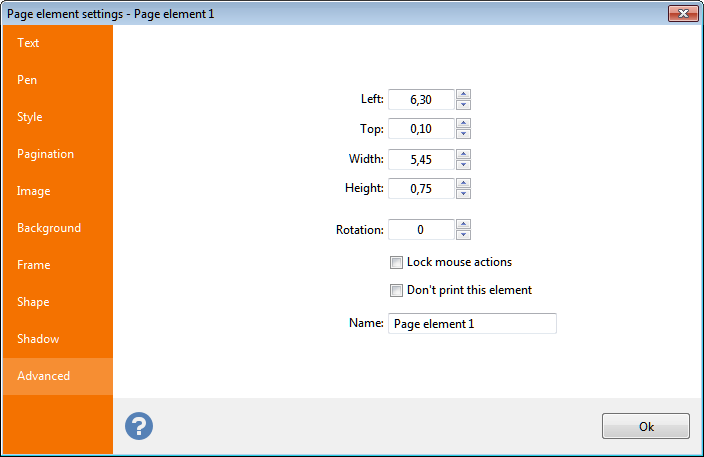Decrease the Rotation value with down arrow

(463, 235)
